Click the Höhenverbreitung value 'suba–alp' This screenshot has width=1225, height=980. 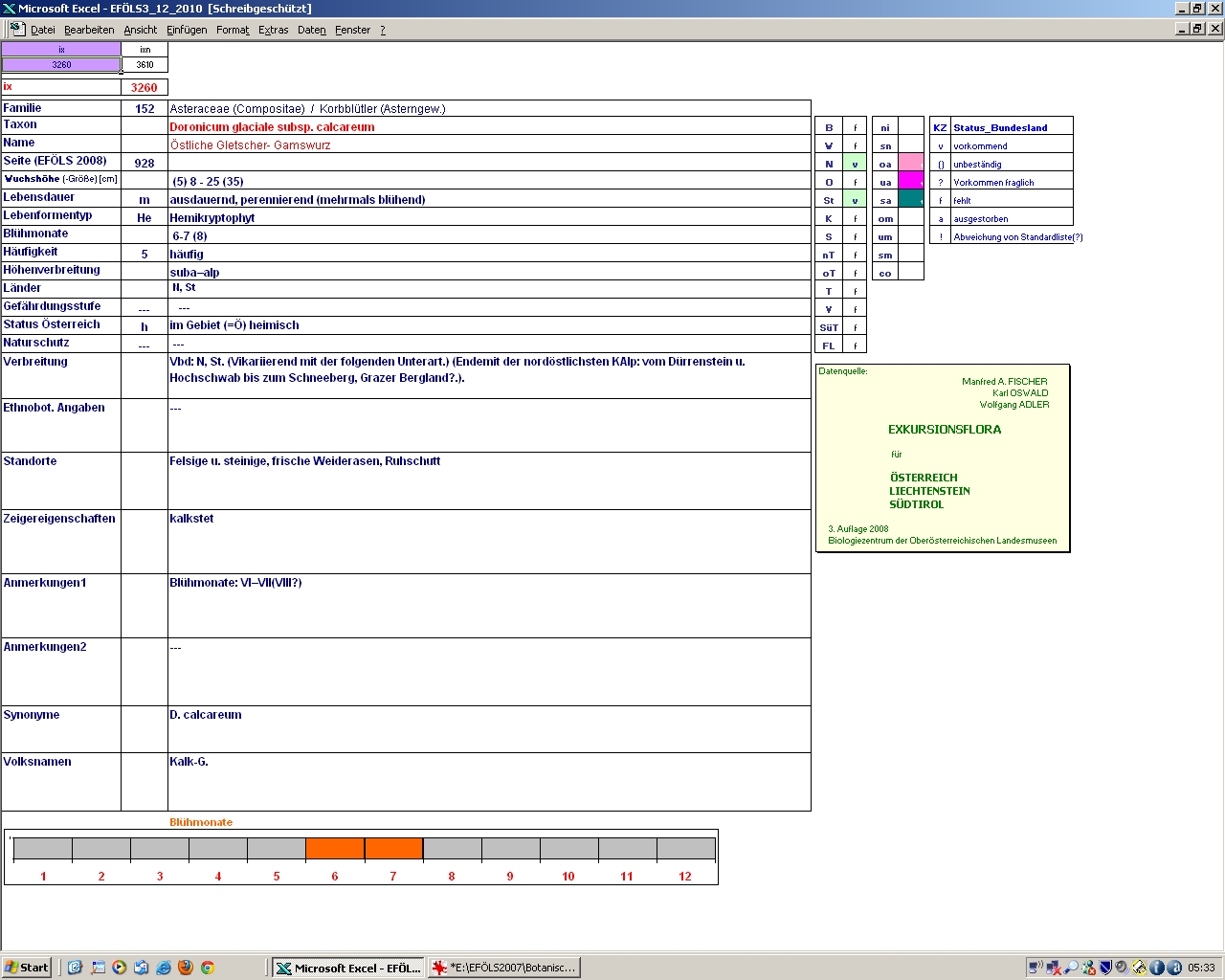194,273
